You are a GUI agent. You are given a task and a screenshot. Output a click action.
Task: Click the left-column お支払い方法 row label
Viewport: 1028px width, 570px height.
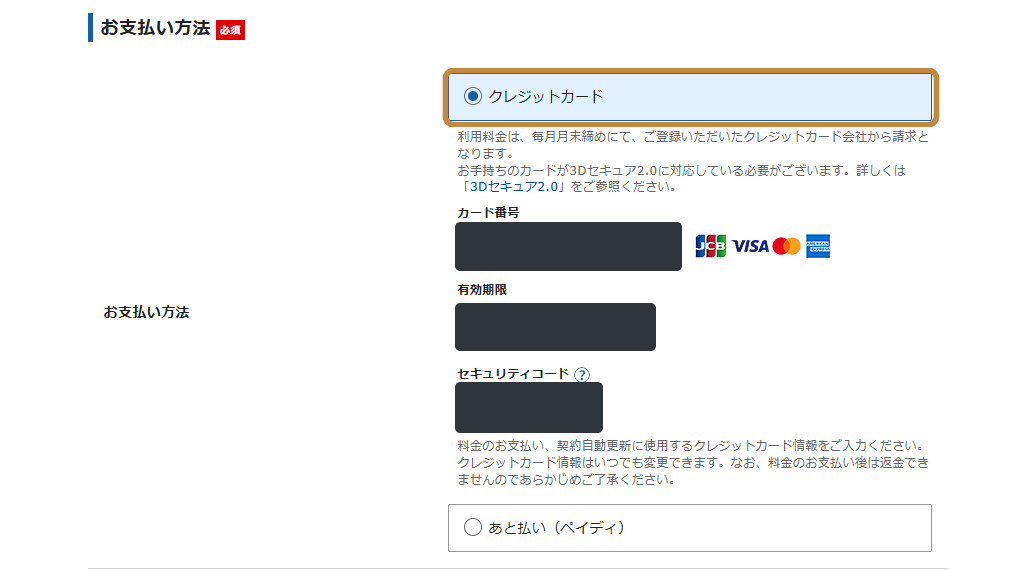[146, 312]
